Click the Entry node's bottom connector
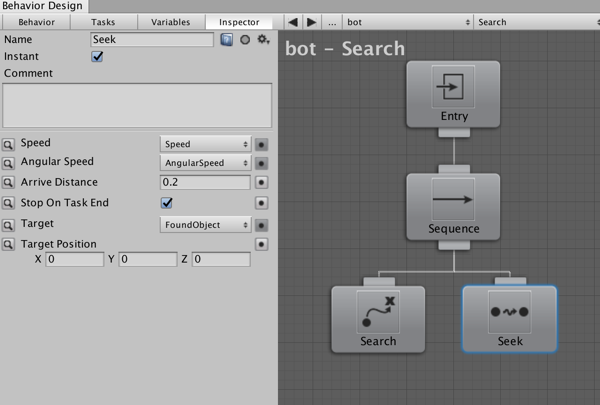 pyautogui.click(x=454, y=132)
